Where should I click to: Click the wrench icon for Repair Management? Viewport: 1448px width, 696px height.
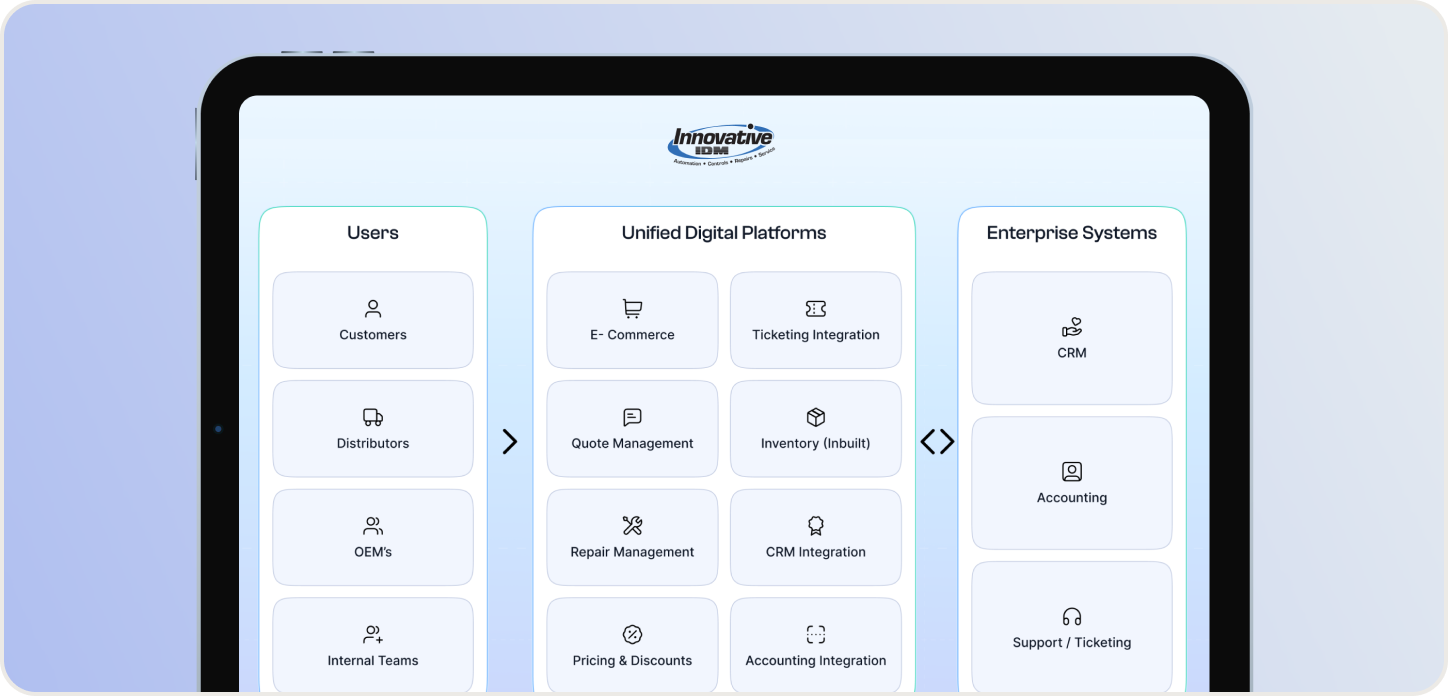(632, 526)
